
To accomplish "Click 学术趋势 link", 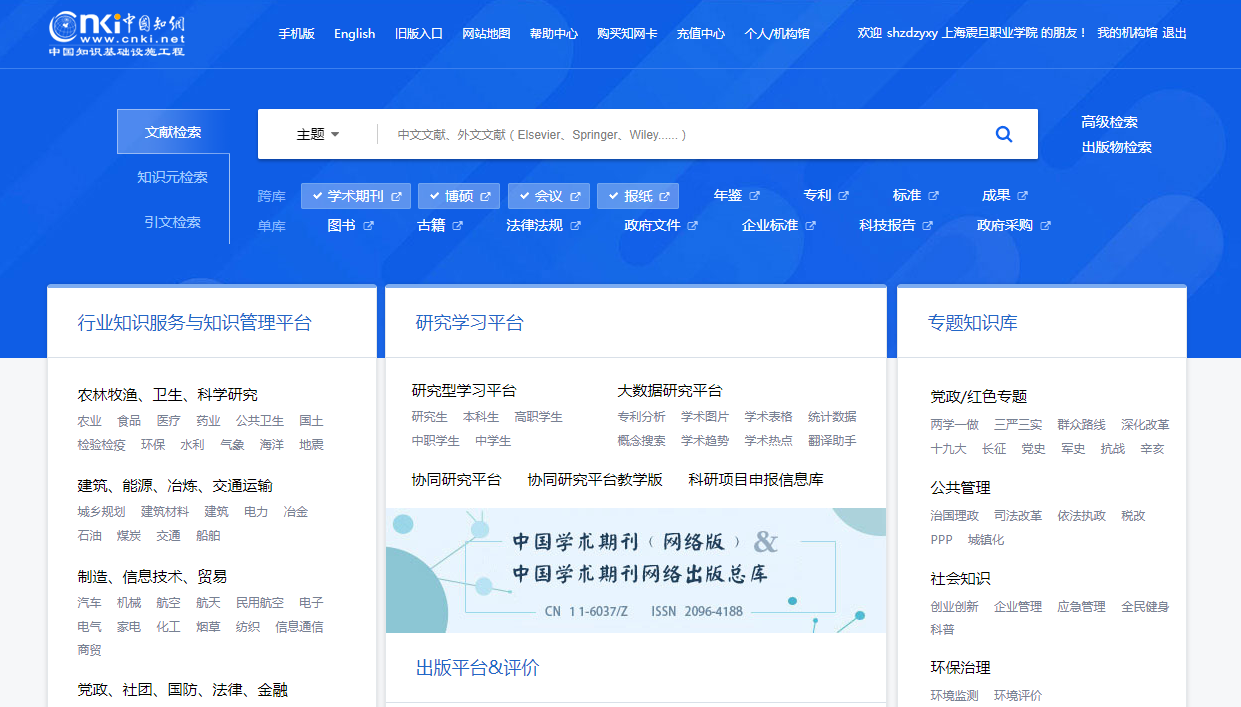I will click(705, 441).
